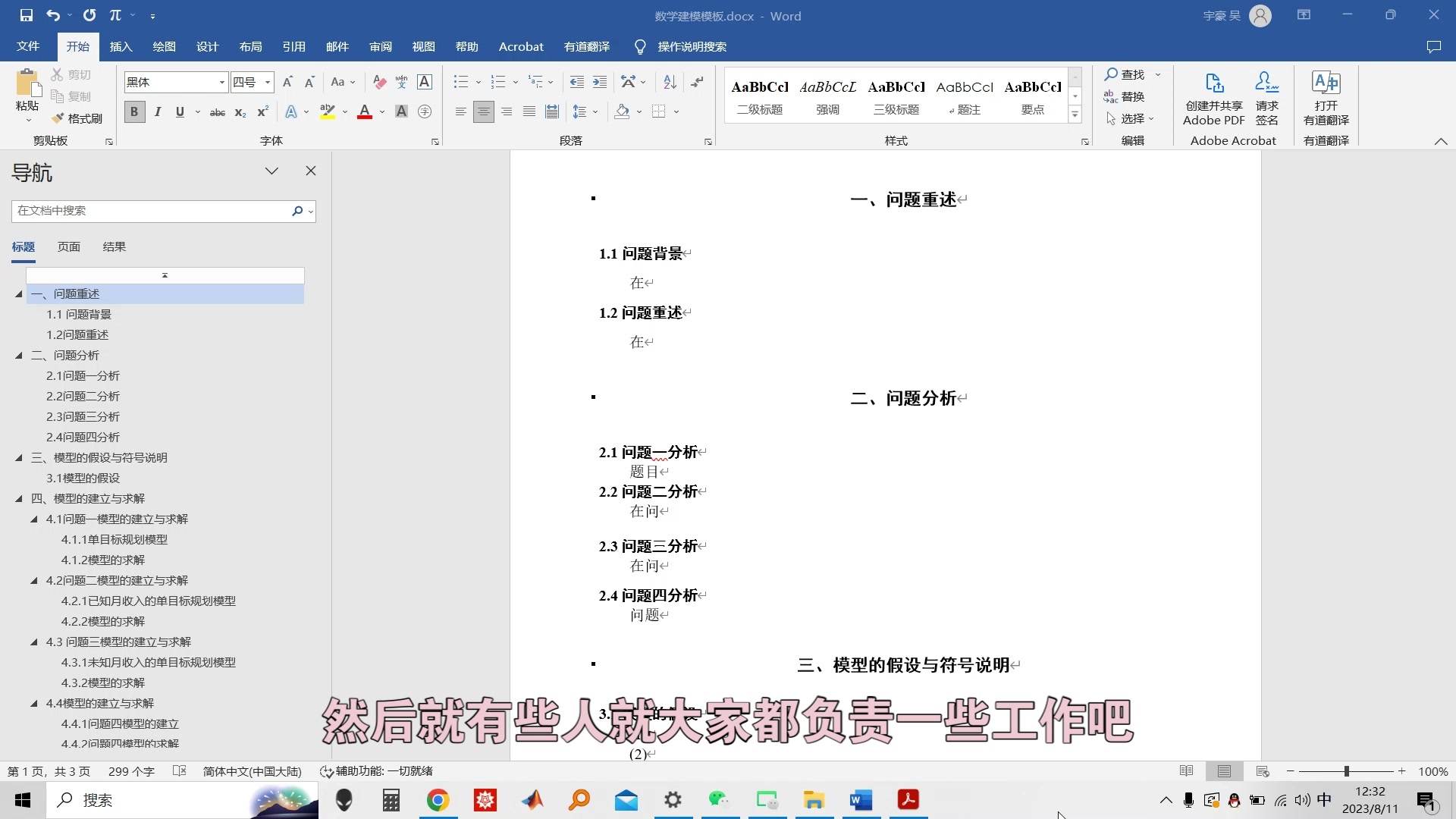Screen dimensions: 1456x819
Task: Click the sort text A-Z icon
Action: click(x=670, y=82)
